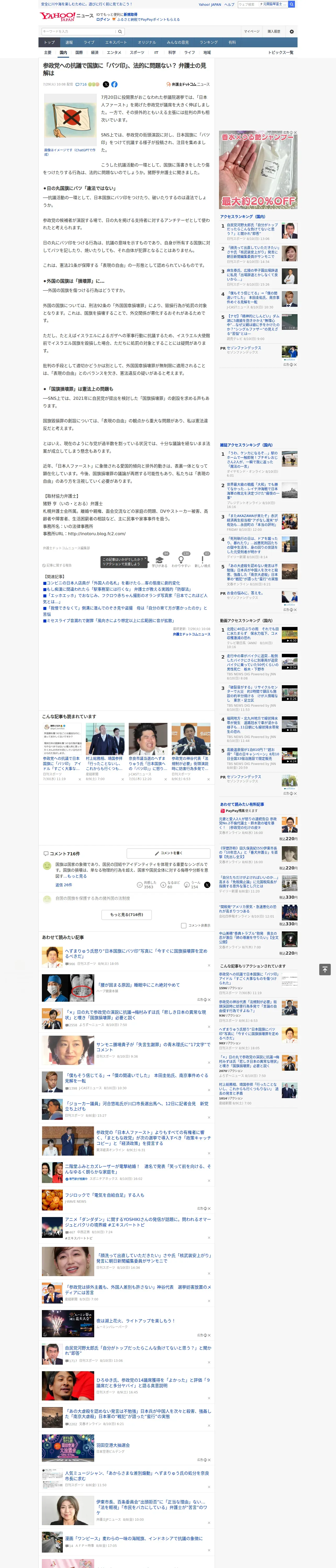Click the ヘルプ link at top

pos(229,4)
